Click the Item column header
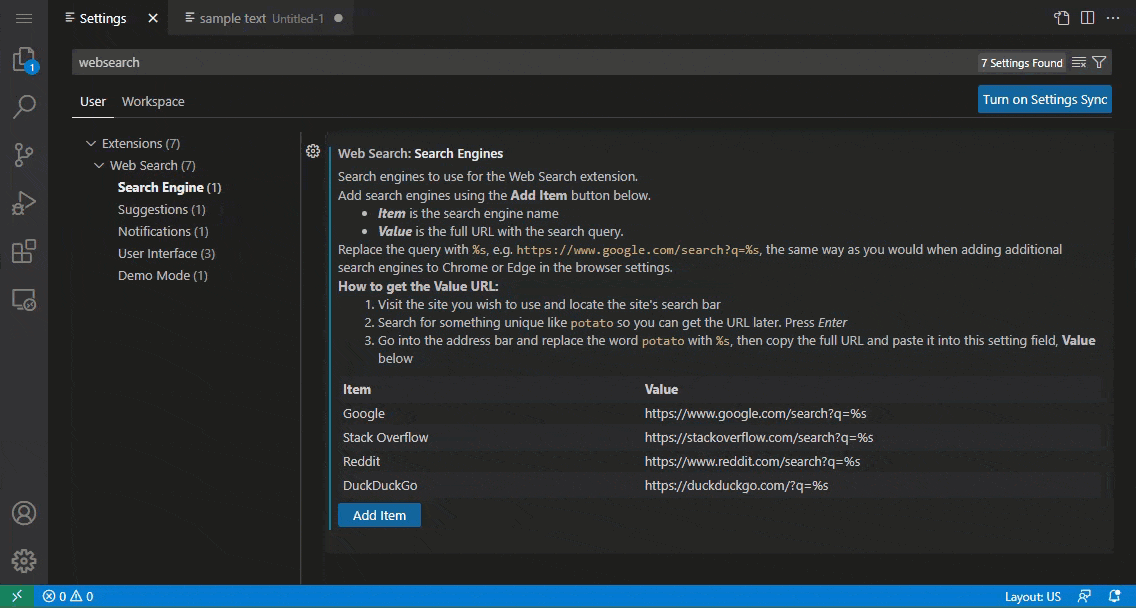Screen dimensions: 1136x608 (356, 389)
